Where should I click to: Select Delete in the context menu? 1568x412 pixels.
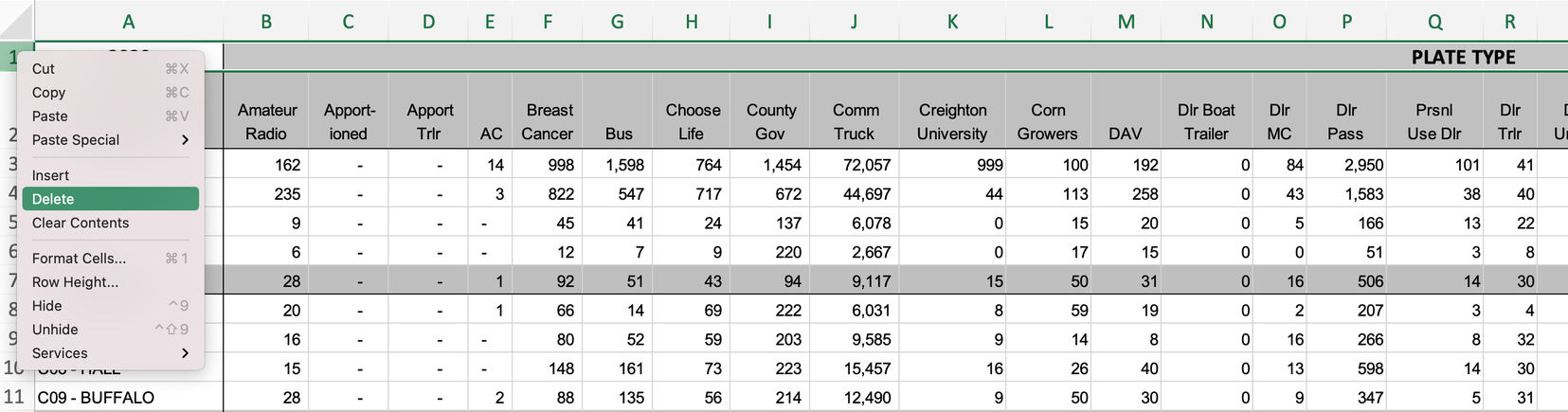pos(110,199)
